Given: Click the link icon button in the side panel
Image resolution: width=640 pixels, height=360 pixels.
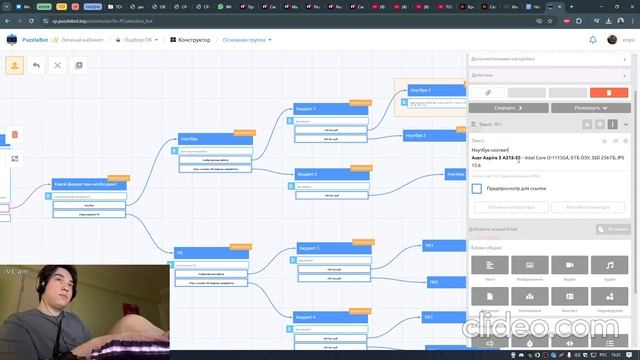Looking at the screenshot, I should 488,93.
